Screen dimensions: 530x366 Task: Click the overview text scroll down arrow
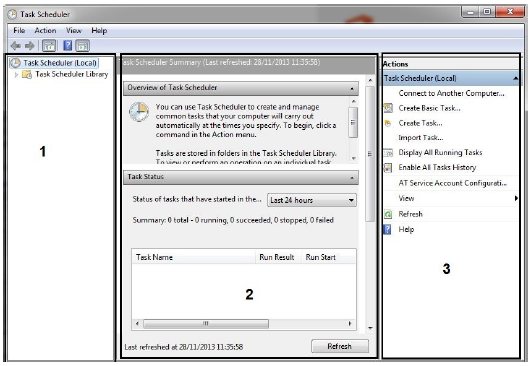(354, 158)
